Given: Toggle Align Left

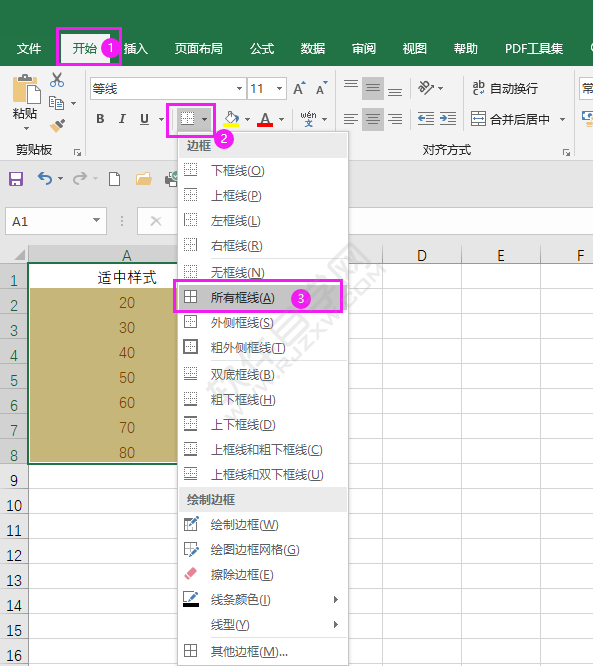Looking at the screenshot, I should tap(351, 119).
